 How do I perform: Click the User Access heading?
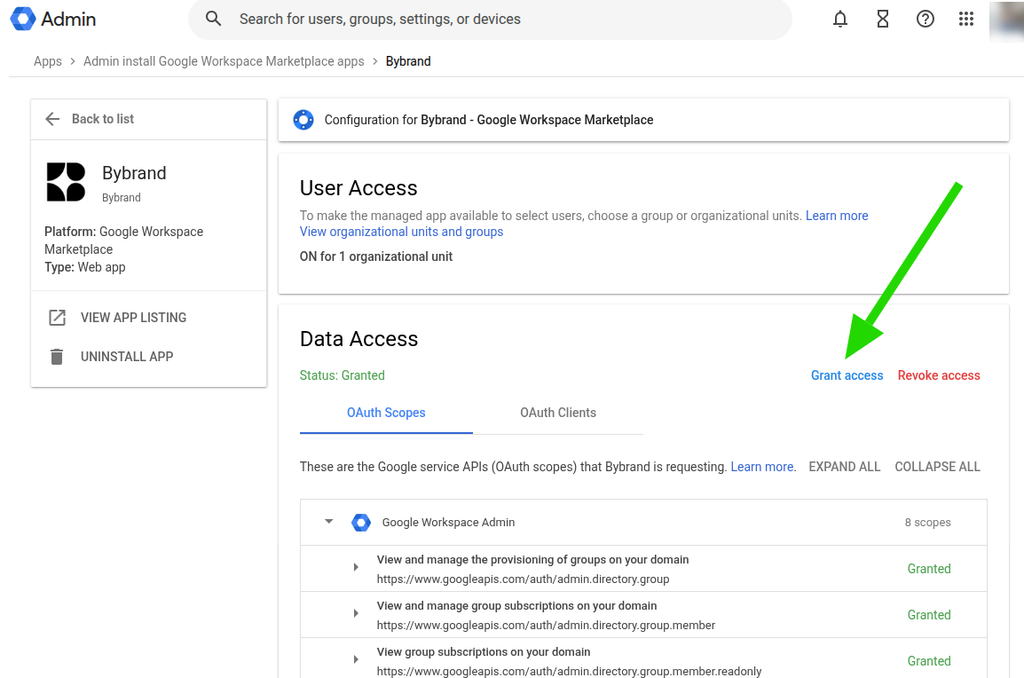pyautogui.click(x=359, y=188)
